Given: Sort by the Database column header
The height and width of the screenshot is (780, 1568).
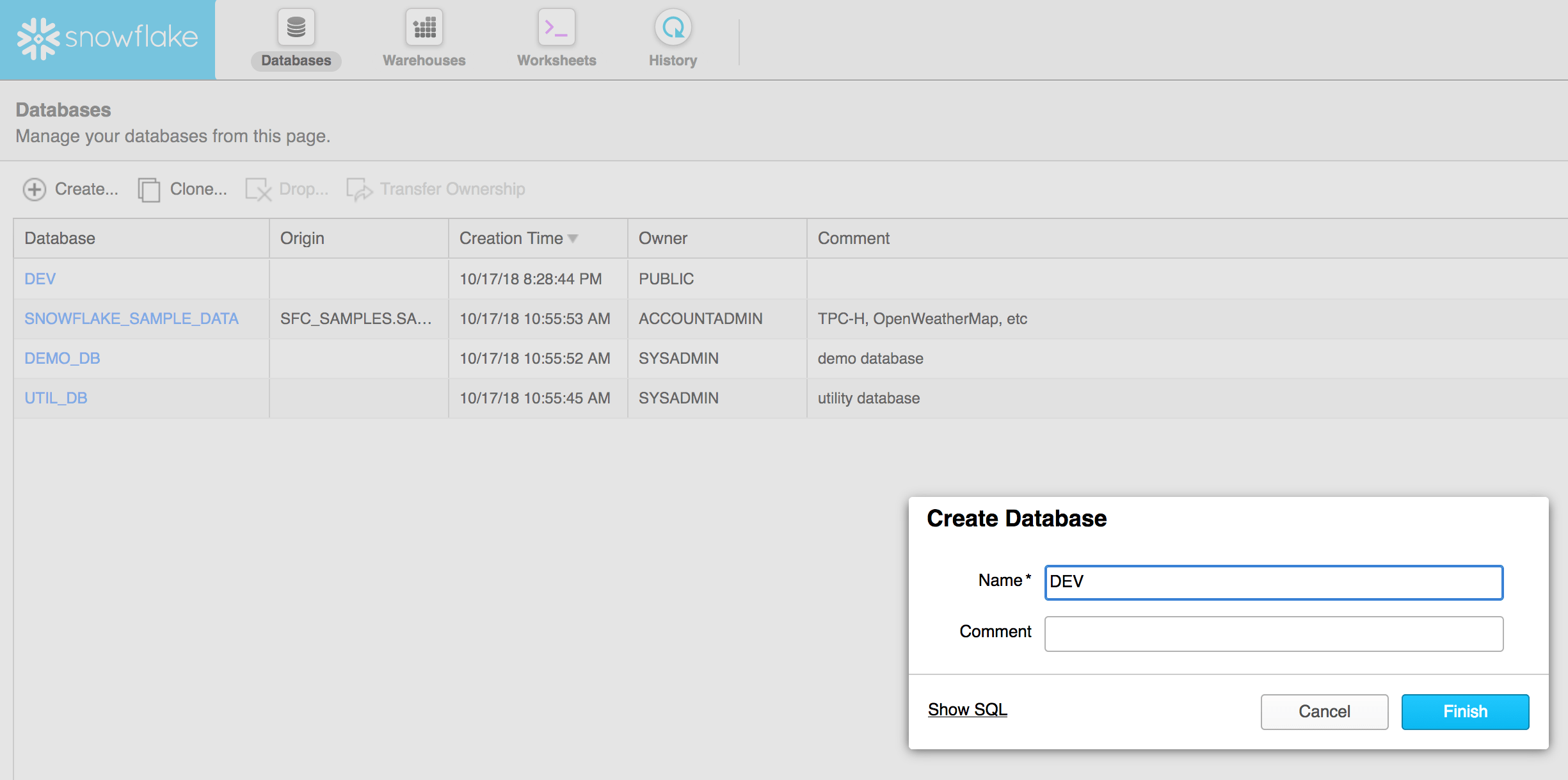Looking at the screenshot, I should click(x=60, y=238).
